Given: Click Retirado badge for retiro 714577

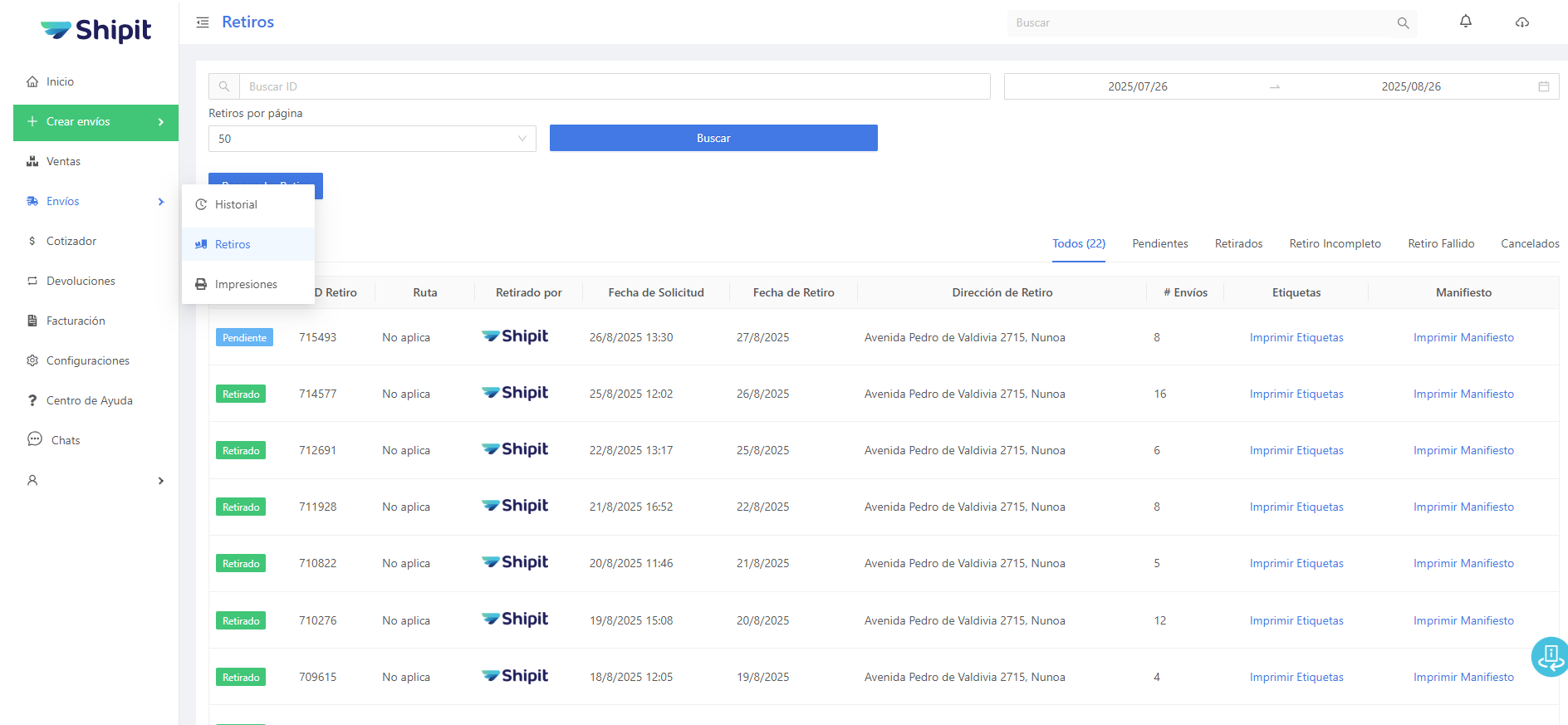Looking at the screenshot, I should click(x=241, y=394).
